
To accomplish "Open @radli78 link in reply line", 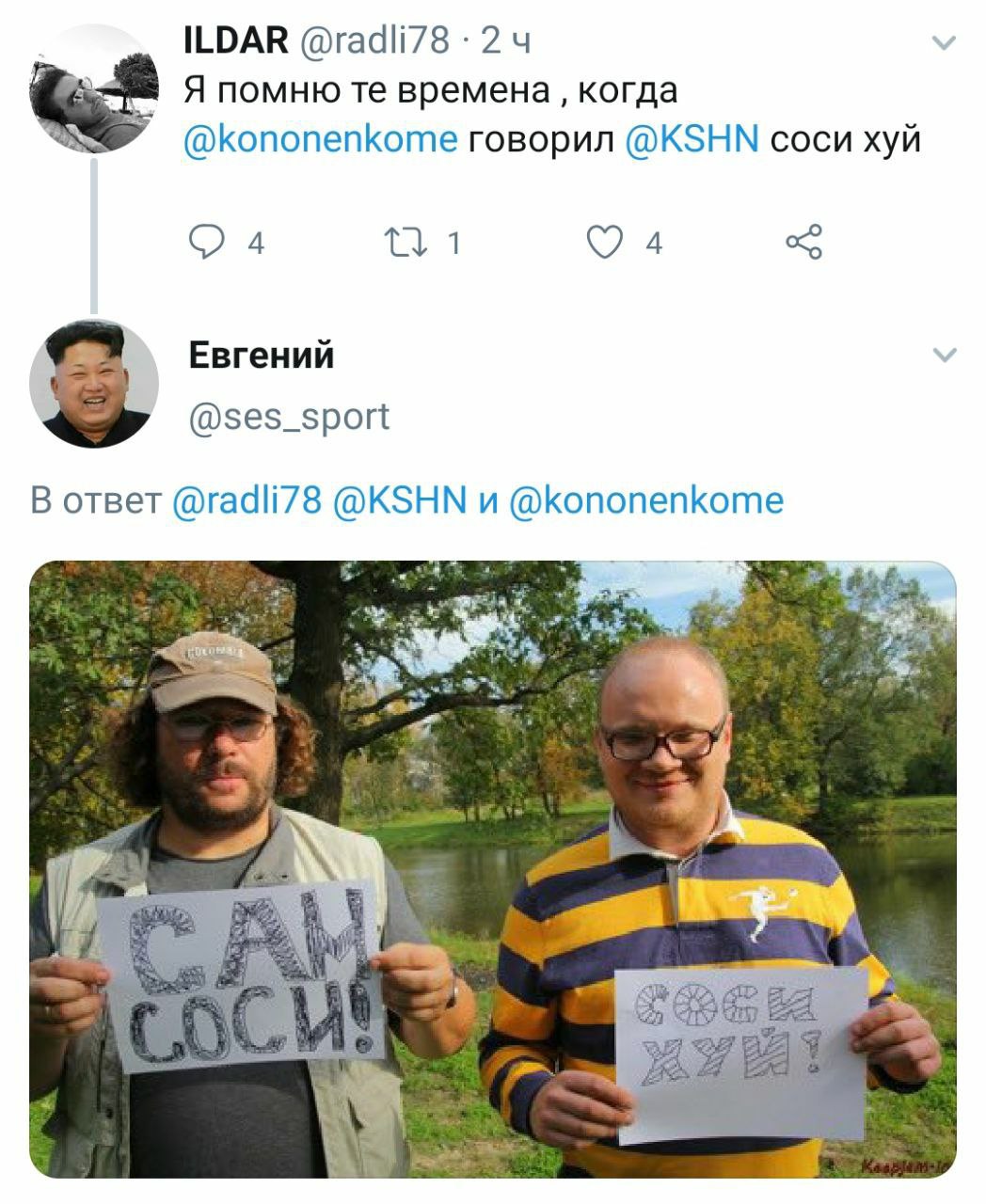I will [248, 499].
